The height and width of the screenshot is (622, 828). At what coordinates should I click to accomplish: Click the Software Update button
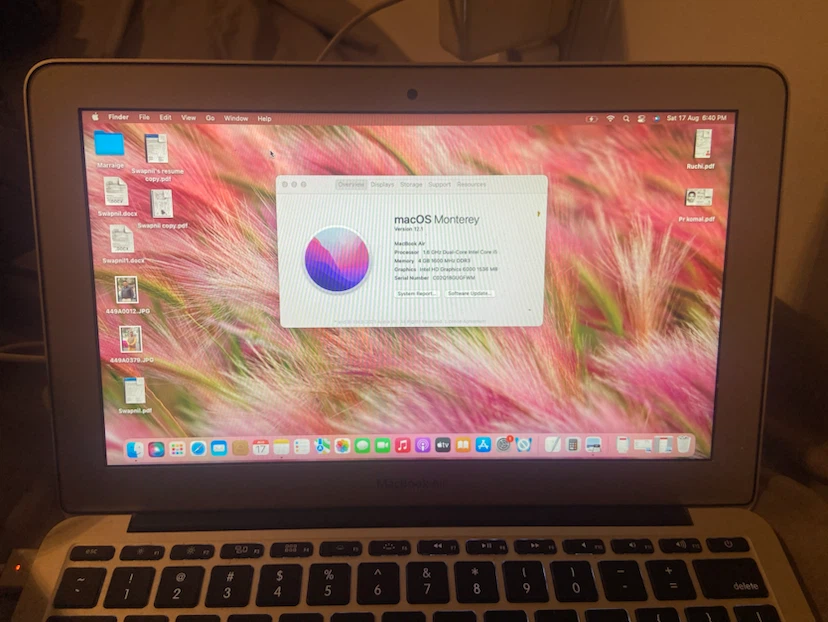click(469, 293)
